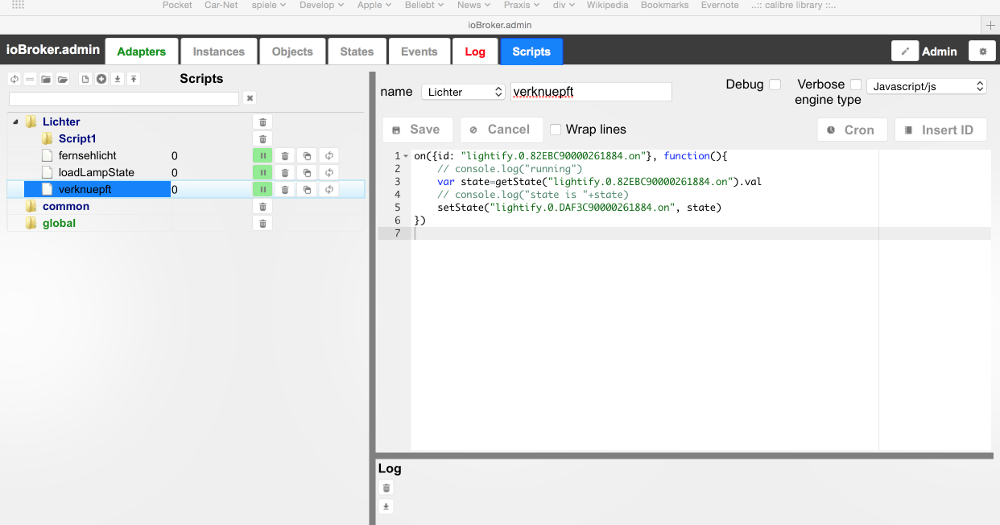This screenshot has height=525, width=1000.
Task: Select the common folder in tree
Action: (x=66, y=206)
